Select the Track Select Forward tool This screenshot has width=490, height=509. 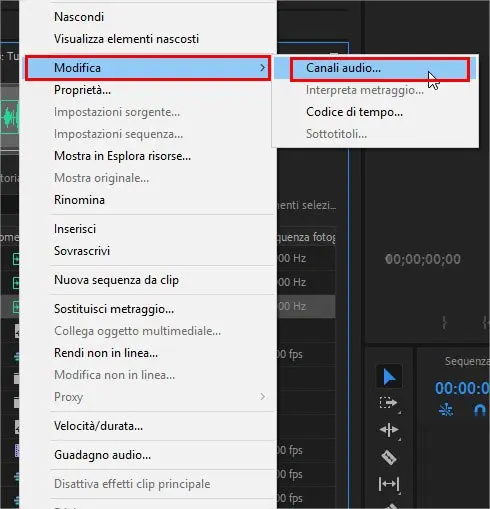tap(389, 403)
